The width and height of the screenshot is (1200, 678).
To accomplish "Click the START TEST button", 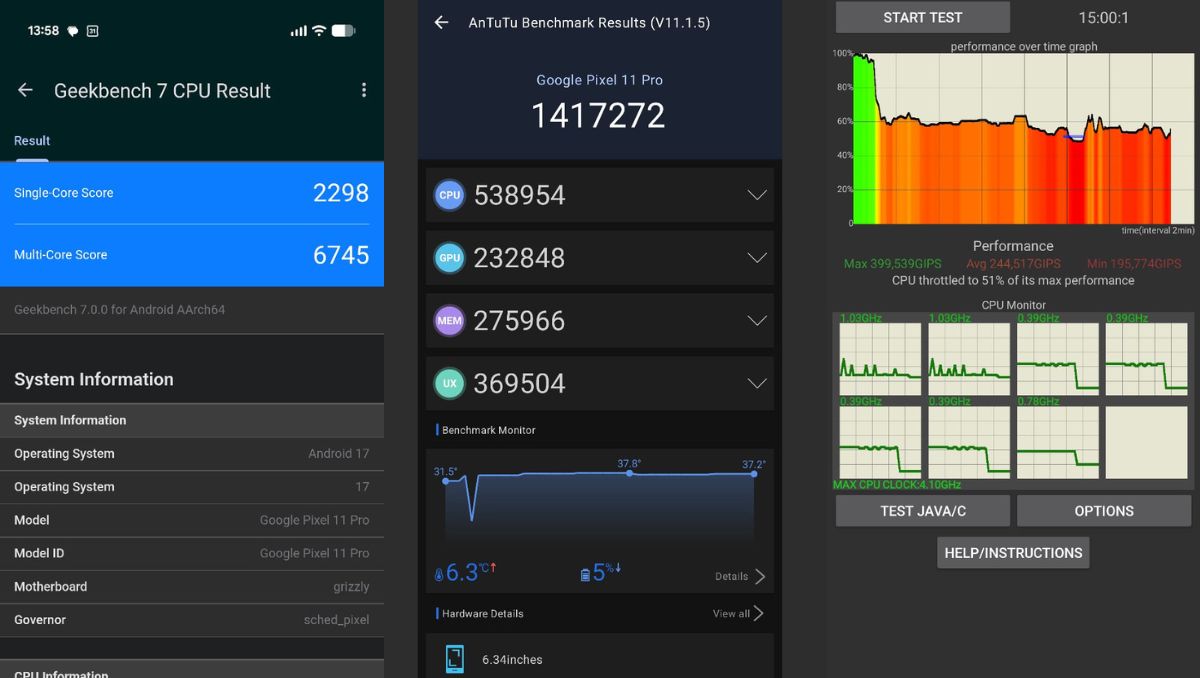I will tap(923, 17).
